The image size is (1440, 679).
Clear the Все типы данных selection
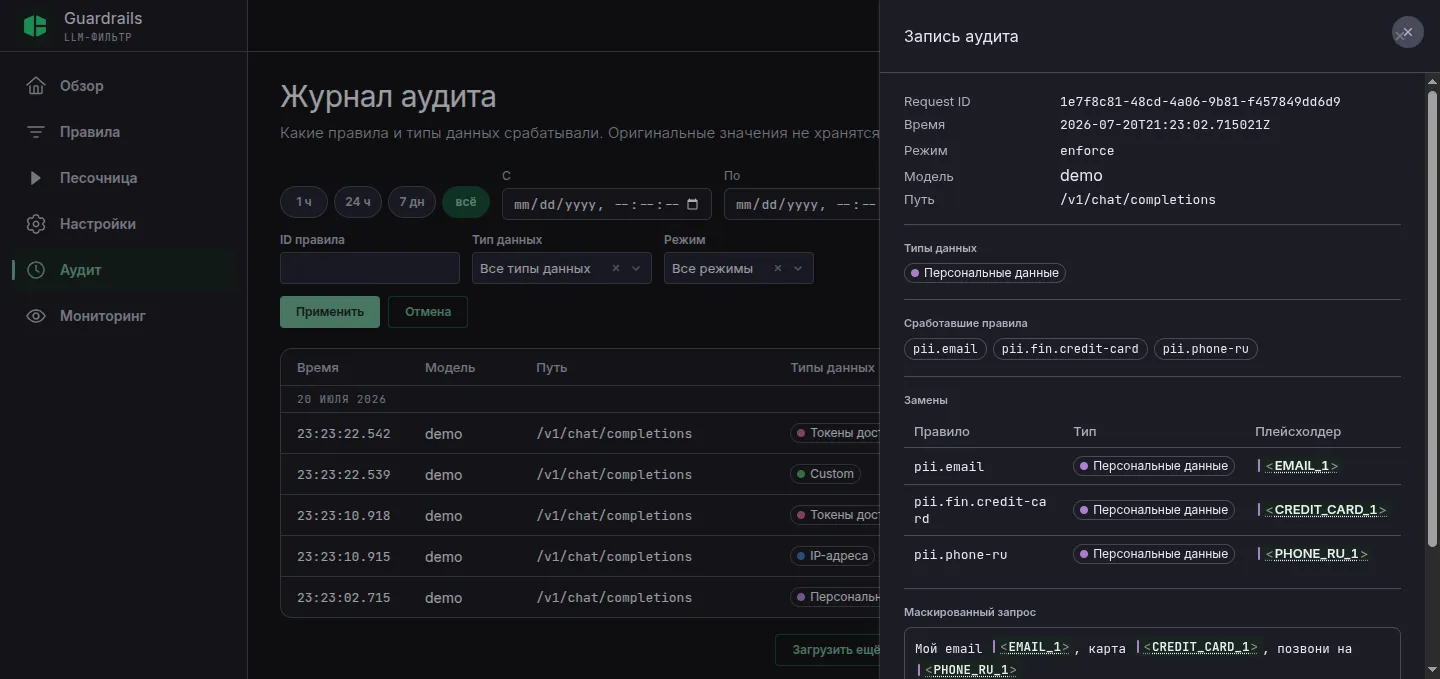tap(616, 268)
